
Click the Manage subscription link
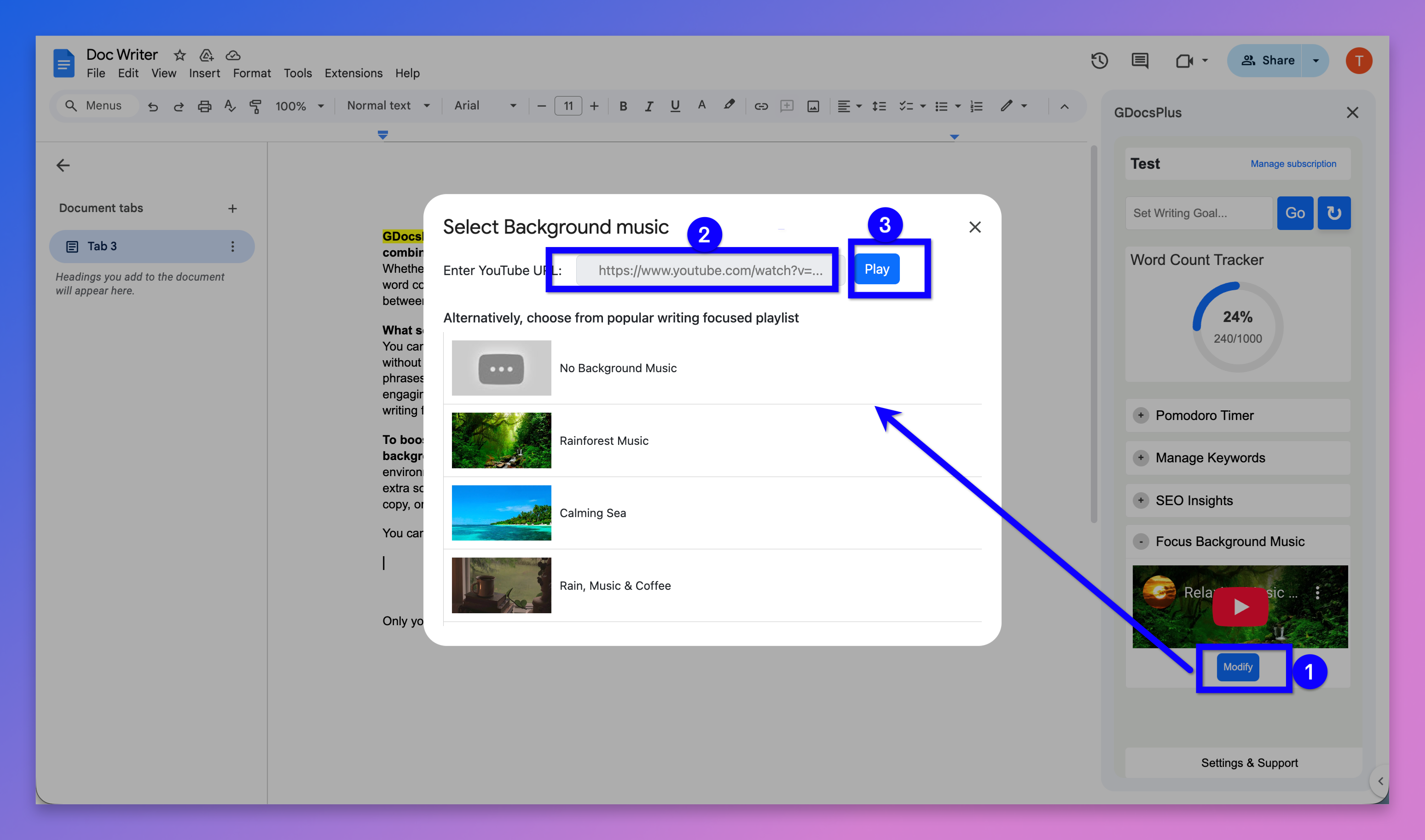click(x=1293, y=164)
